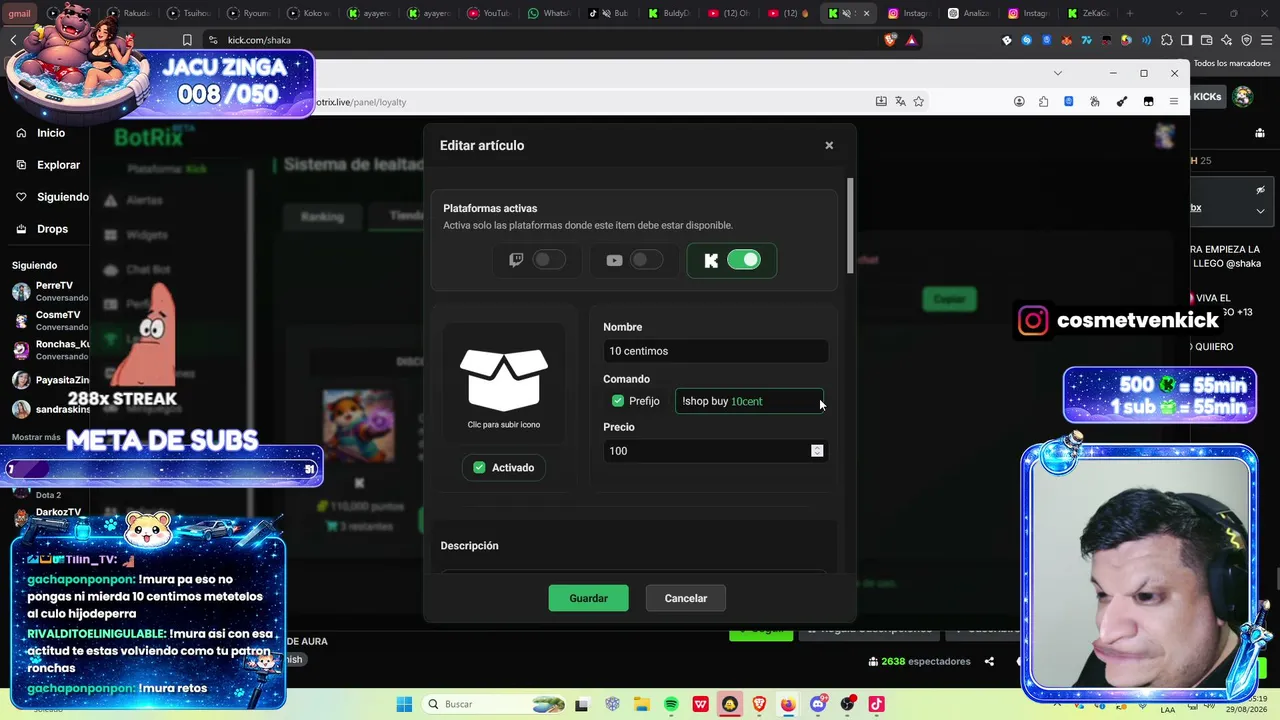Viewport: 1280px width, 720px height.
Task: Open PerreTV channel in Siguiendo list
Action: coord(50,291)
